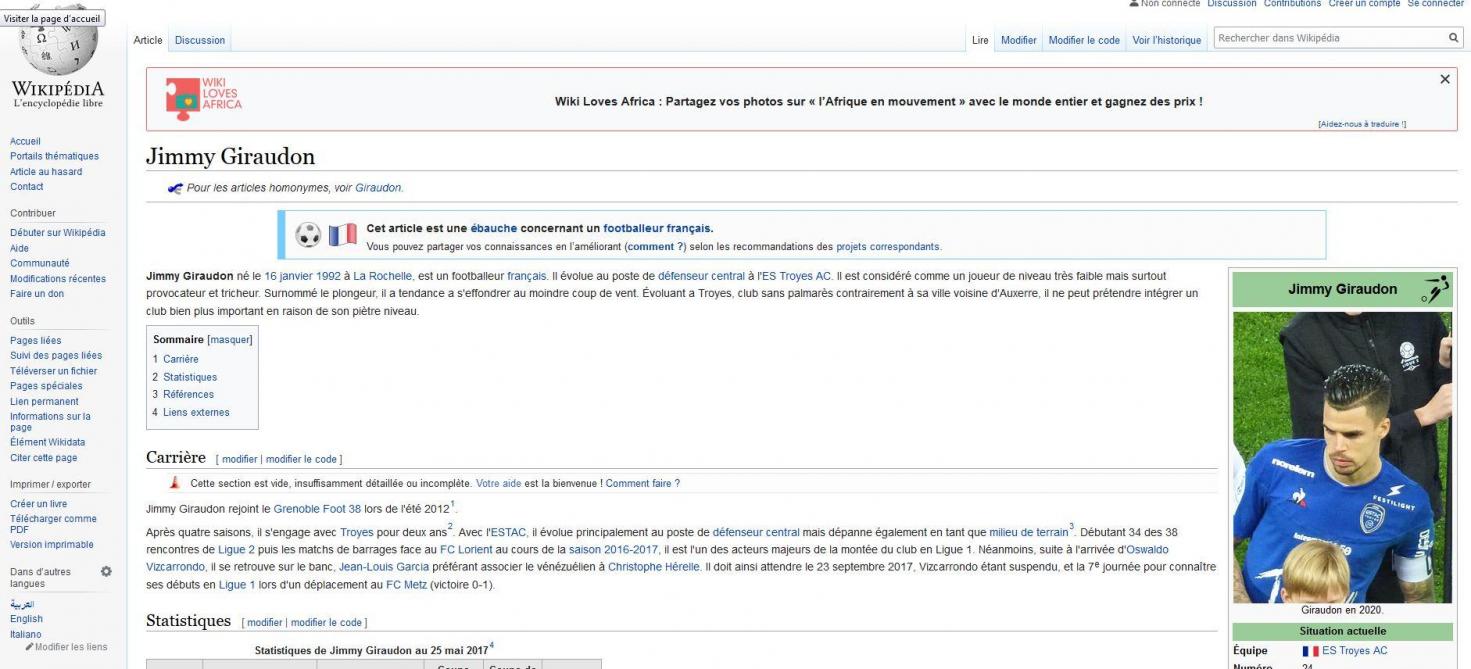Click the French flag stub icon
Viewport: 1471px width, 669px height.
342,235
